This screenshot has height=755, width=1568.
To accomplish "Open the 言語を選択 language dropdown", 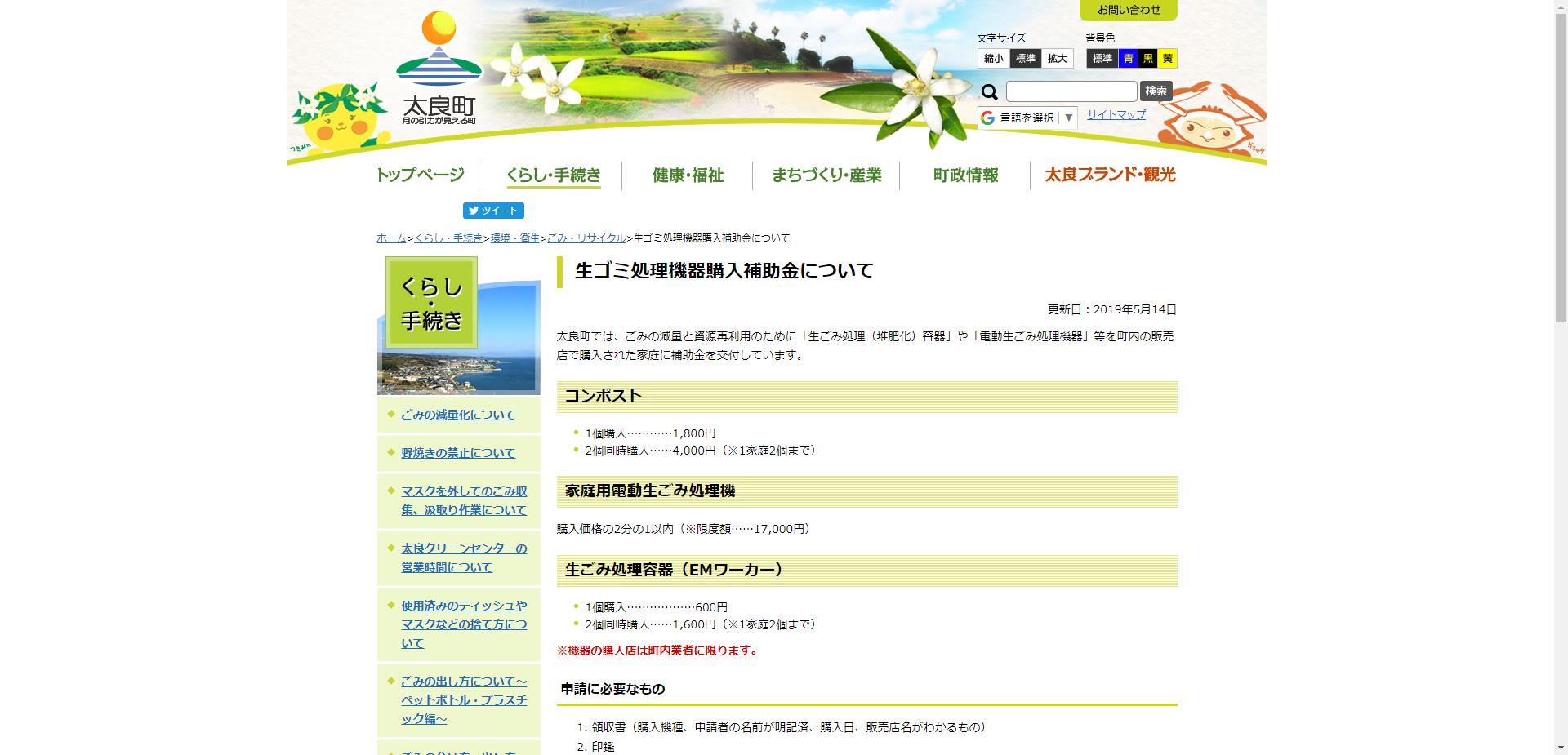I will click(1027, 118).
